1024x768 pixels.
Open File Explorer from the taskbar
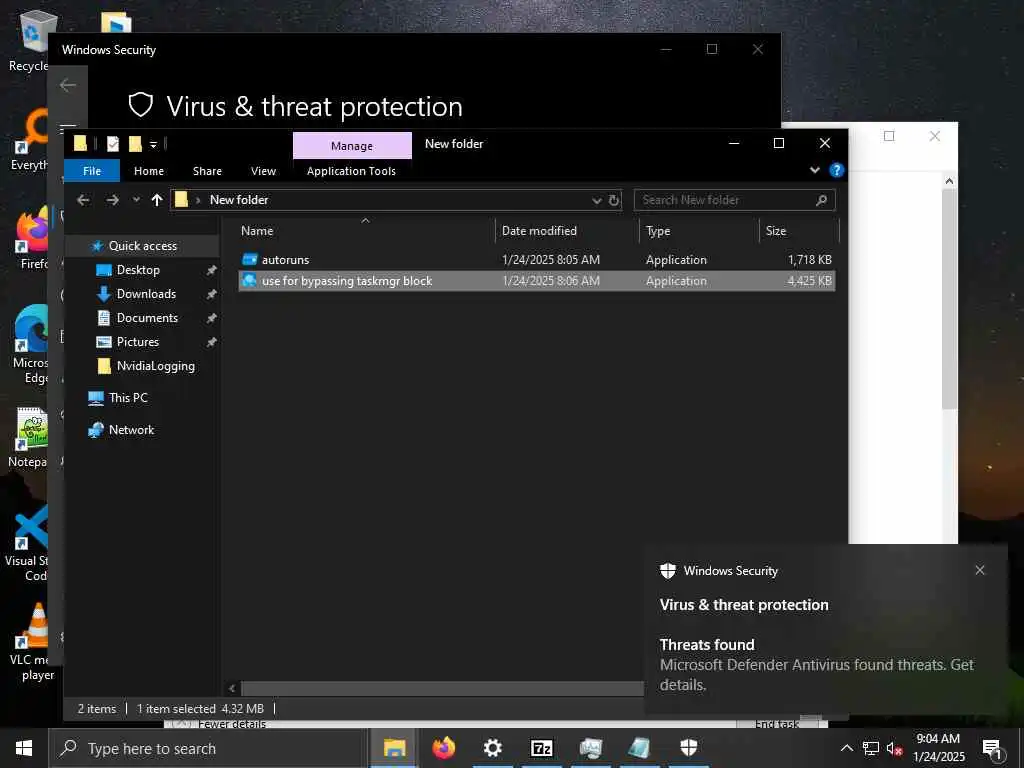pos(394,748)
